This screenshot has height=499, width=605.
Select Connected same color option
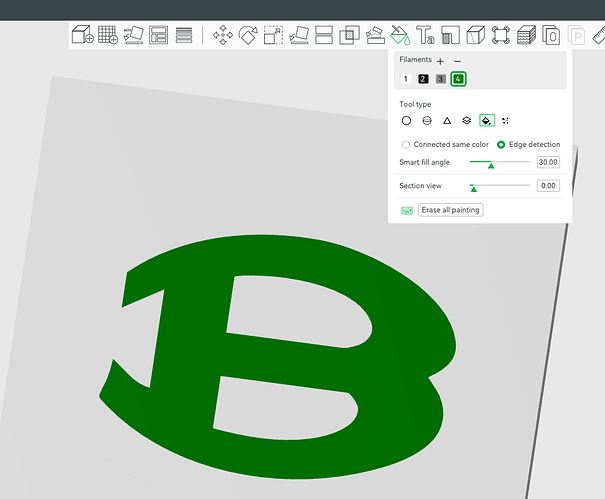pos(445,144)
